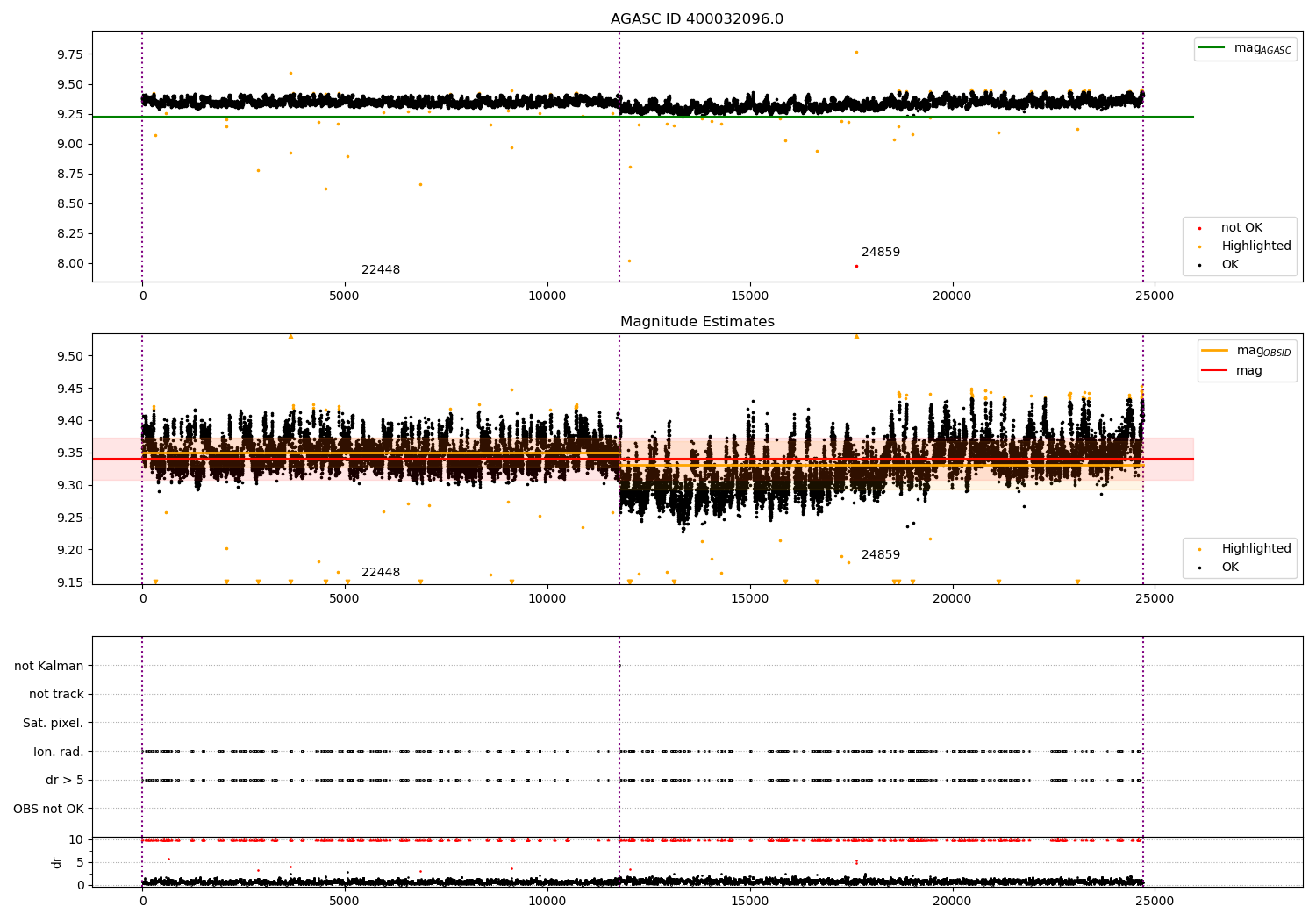Click the 9.40 tick label on middle plot

click(69, 421)
